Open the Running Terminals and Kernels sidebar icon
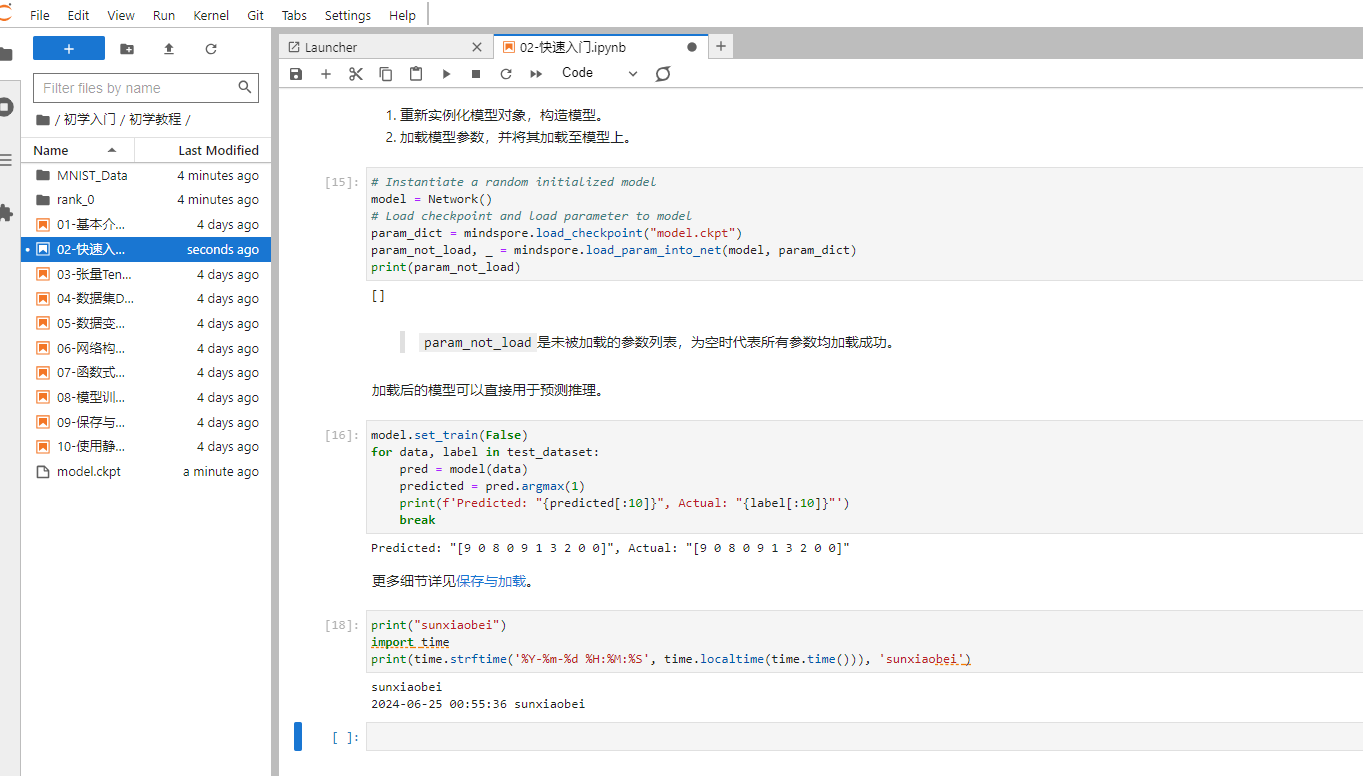Image resolution: width=1363 pixels, height=776 pixels. click(x=6, y=107)
